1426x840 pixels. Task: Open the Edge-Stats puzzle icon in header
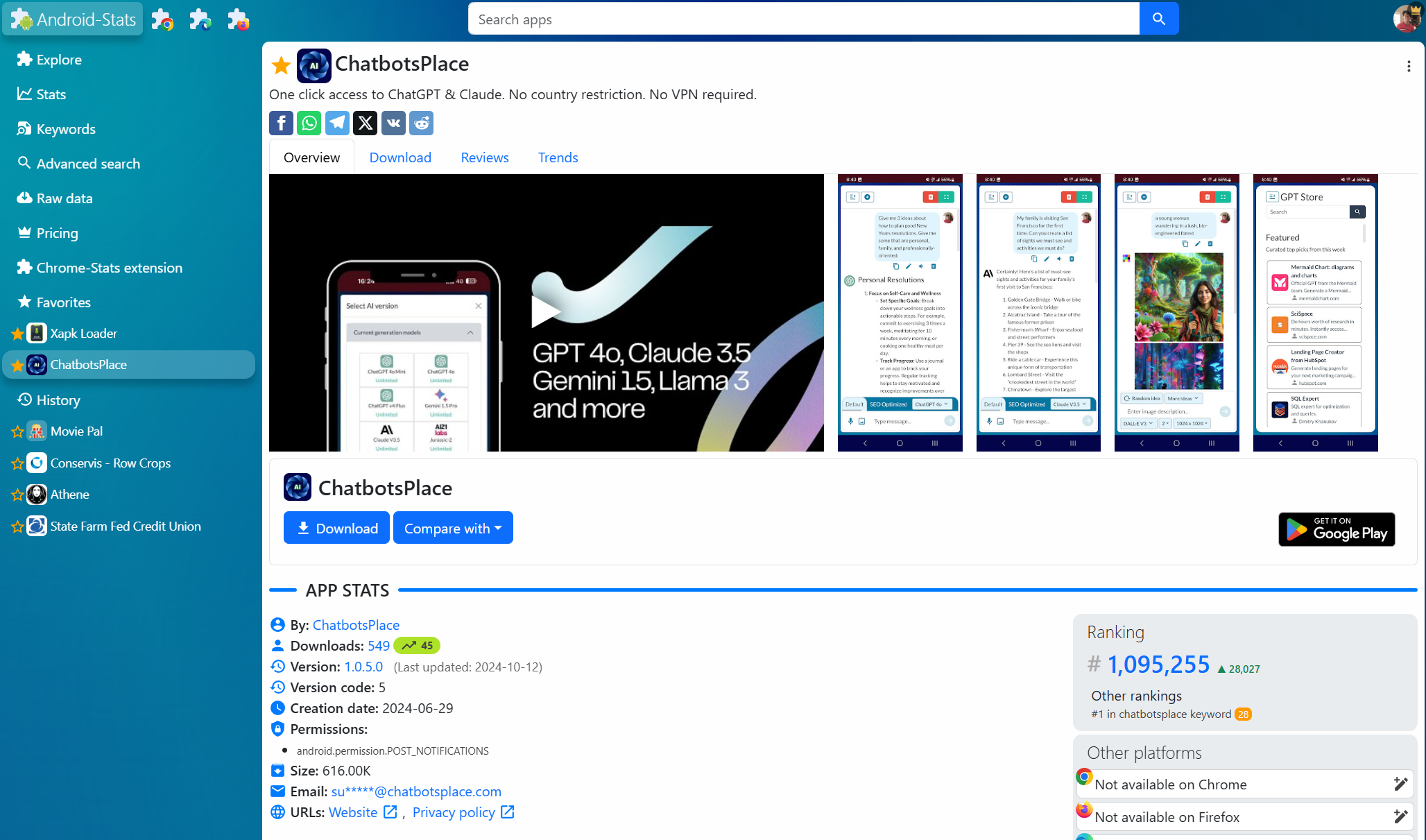tap(200, 19)
